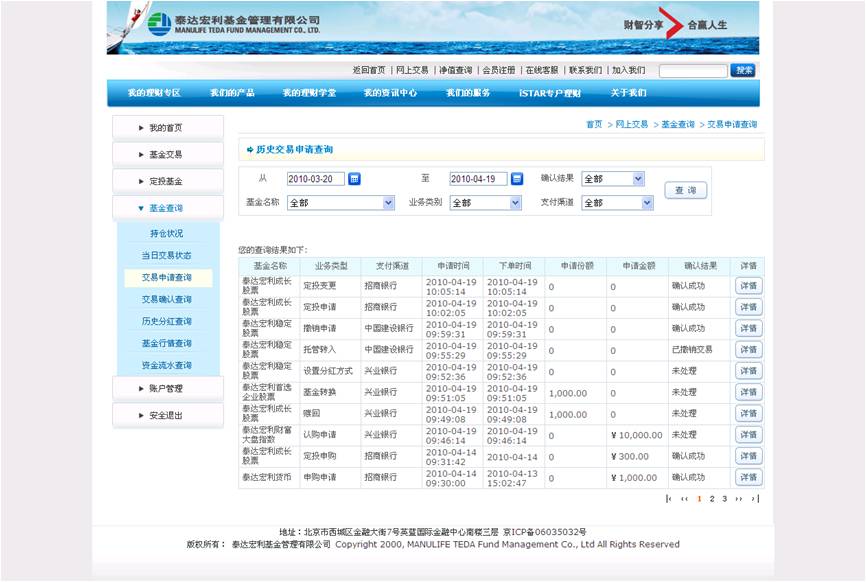The width and height of the screenshot is (866, 582).
Task: Select 基金行情查询 in the sidebar submenu
Action: click(x=167, y=343)
